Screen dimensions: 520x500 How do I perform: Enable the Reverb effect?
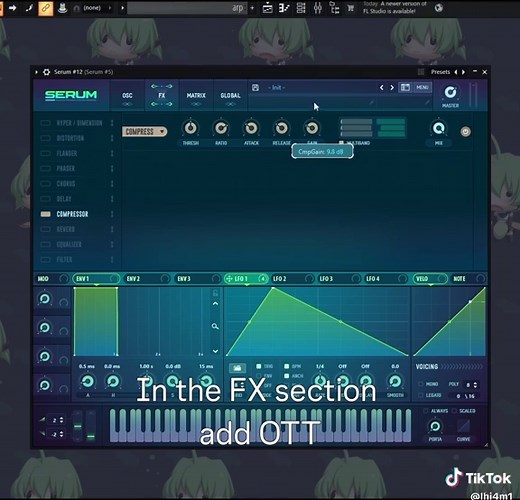tap(45, 229)
